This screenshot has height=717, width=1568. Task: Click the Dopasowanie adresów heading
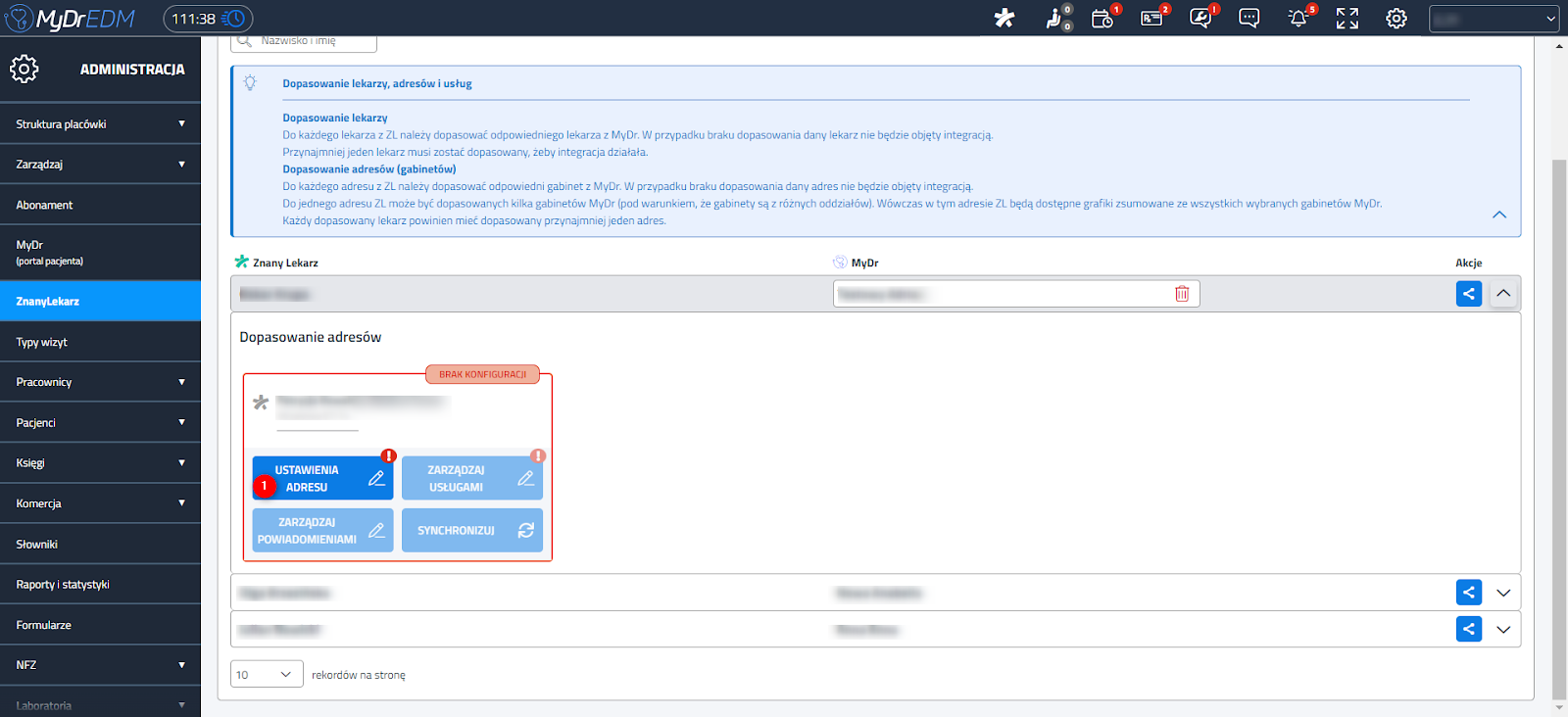[311, 337]
